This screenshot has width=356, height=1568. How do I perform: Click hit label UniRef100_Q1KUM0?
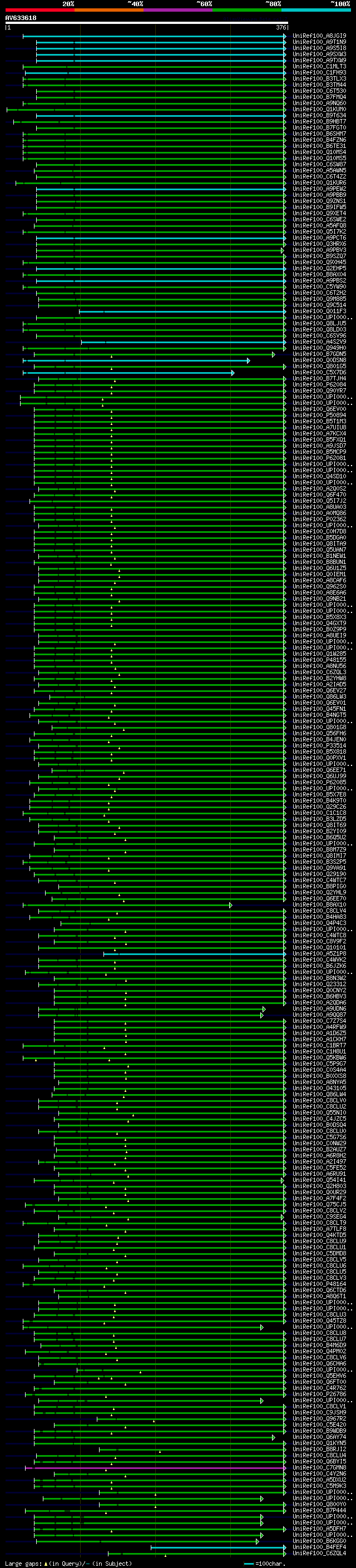(x=319, y=109)
